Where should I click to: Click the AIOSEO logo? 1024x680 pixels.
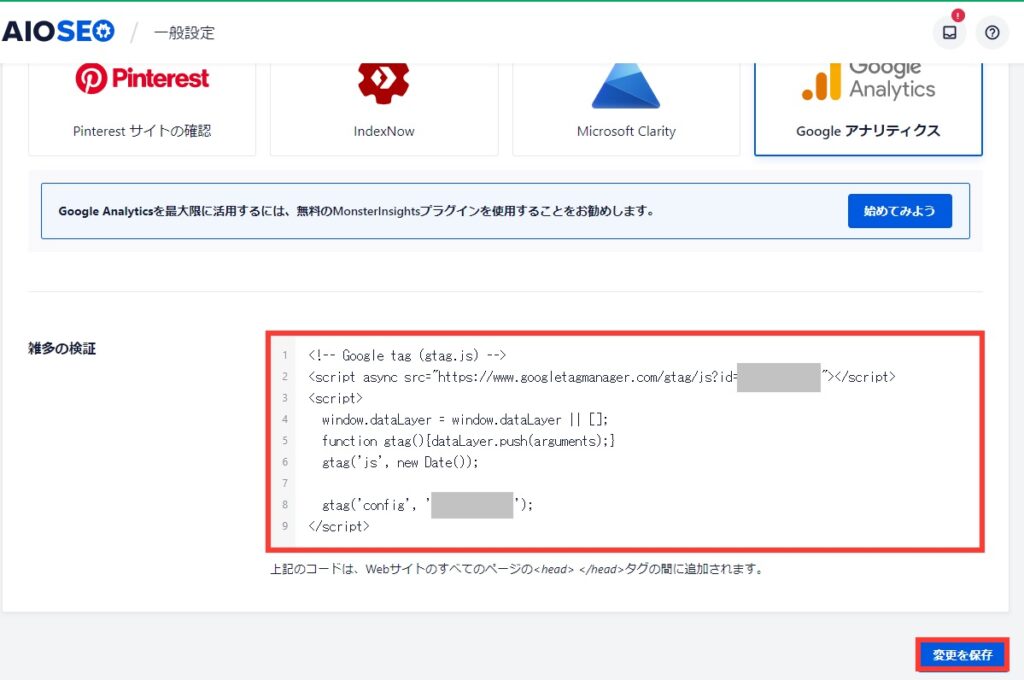pyautogui.click(x=59, y=31)
